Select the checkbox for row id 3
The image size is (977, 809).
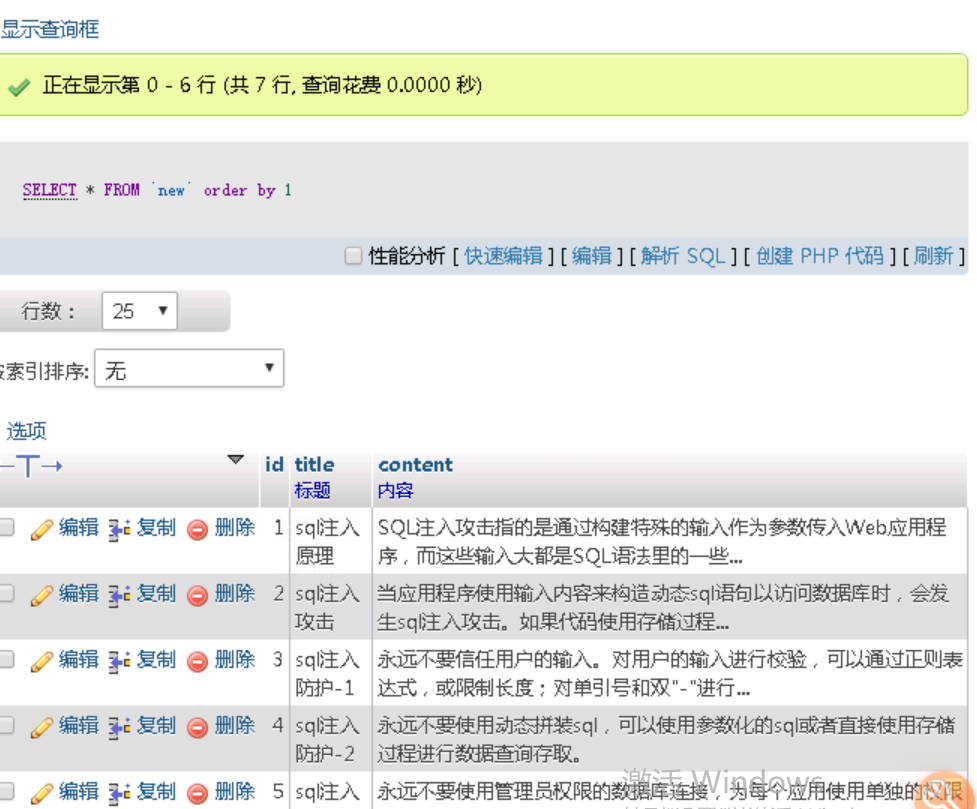point(6,659)
